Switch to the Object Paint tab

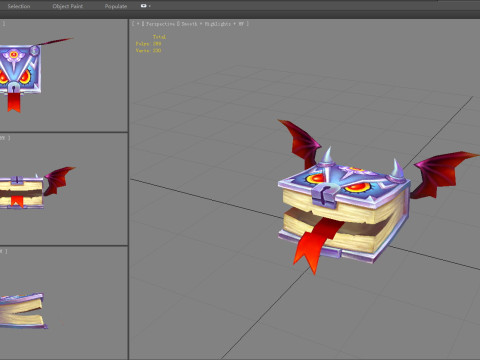(68, 6)
